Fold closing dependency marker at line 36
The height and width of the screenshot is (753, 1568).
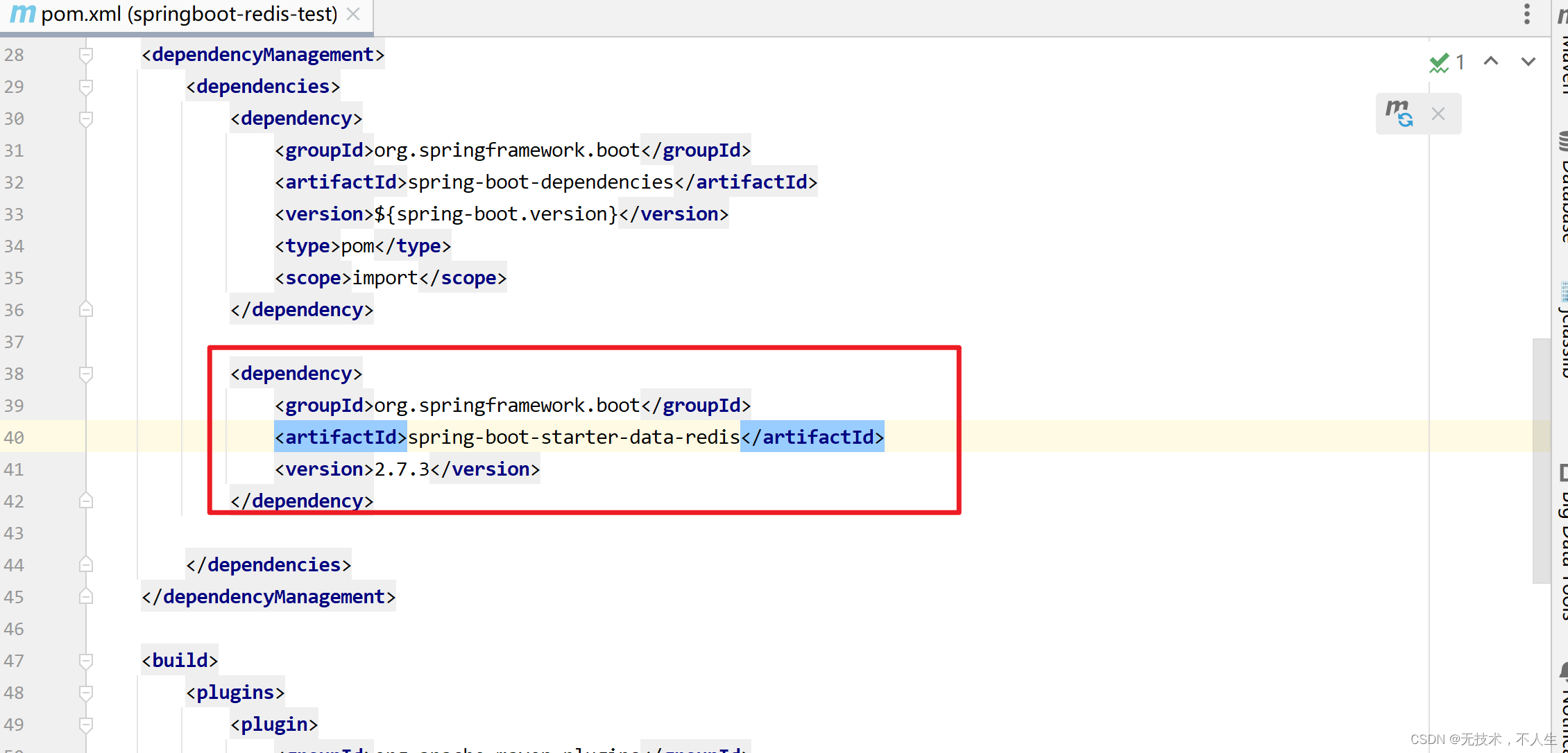(86, 309)
